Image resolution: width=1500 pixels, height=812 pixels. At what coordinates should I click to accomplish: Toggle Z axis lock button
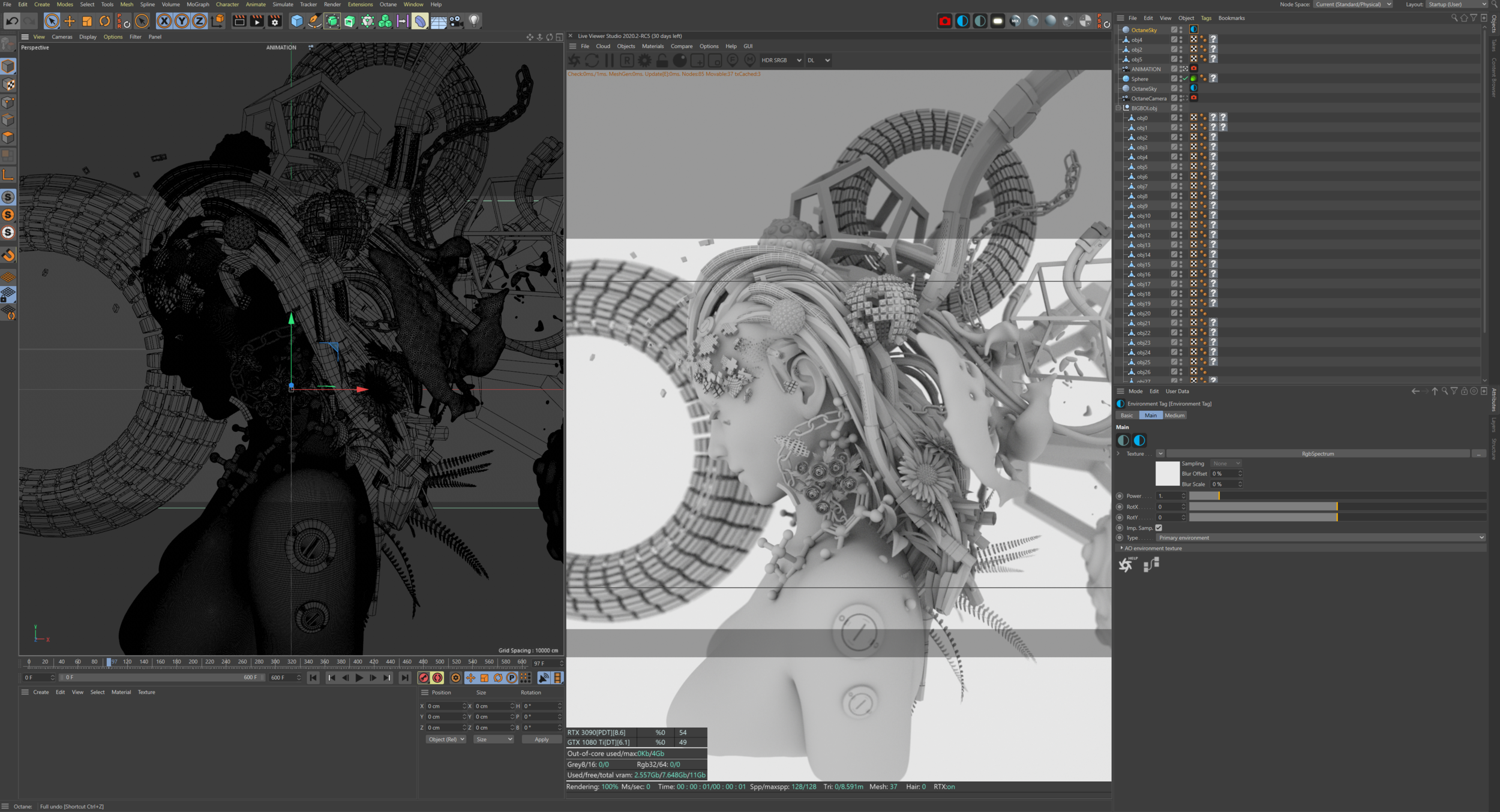click(199, 22)
